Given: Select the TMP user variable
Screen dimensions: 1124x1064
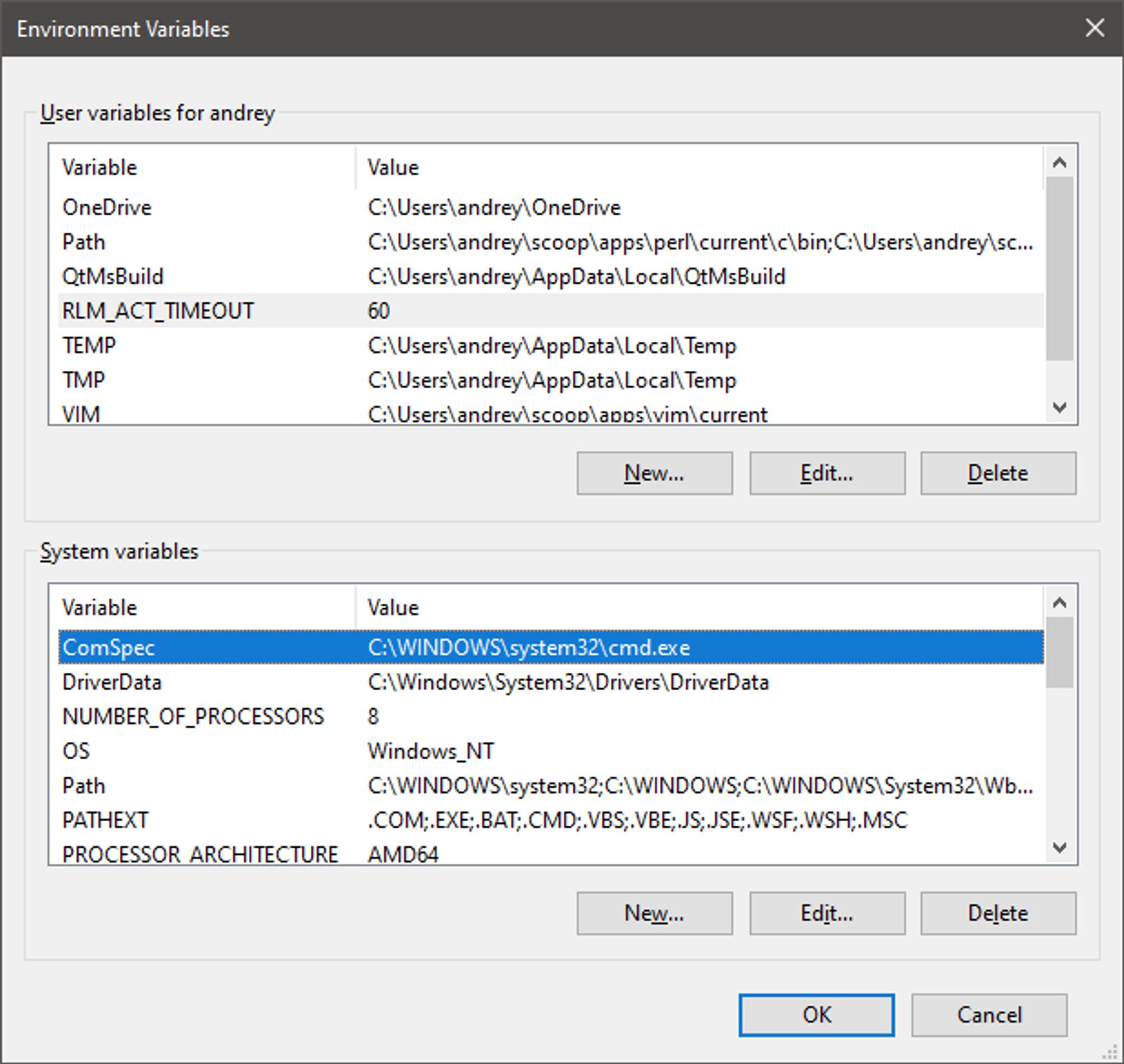Looking at the screenshot, I should pyautogui.click(x=551, y=380).
